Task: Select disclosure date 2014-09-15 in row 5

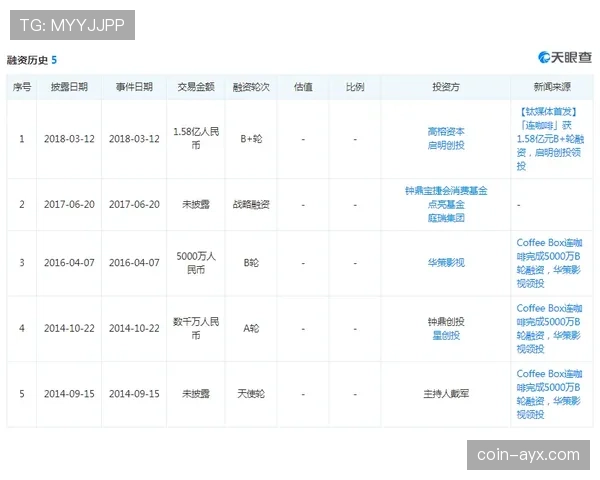Action: [69, 394]
